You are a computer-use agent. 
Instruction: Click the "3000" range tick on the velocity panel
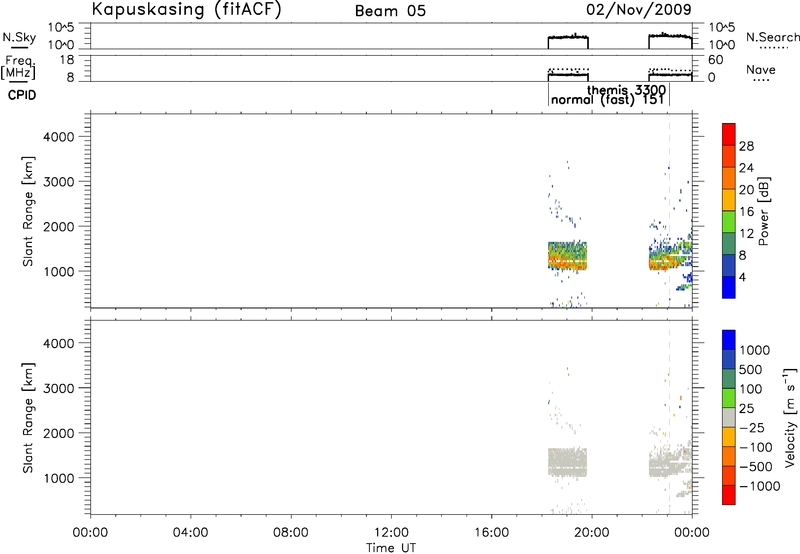[59, 388]
